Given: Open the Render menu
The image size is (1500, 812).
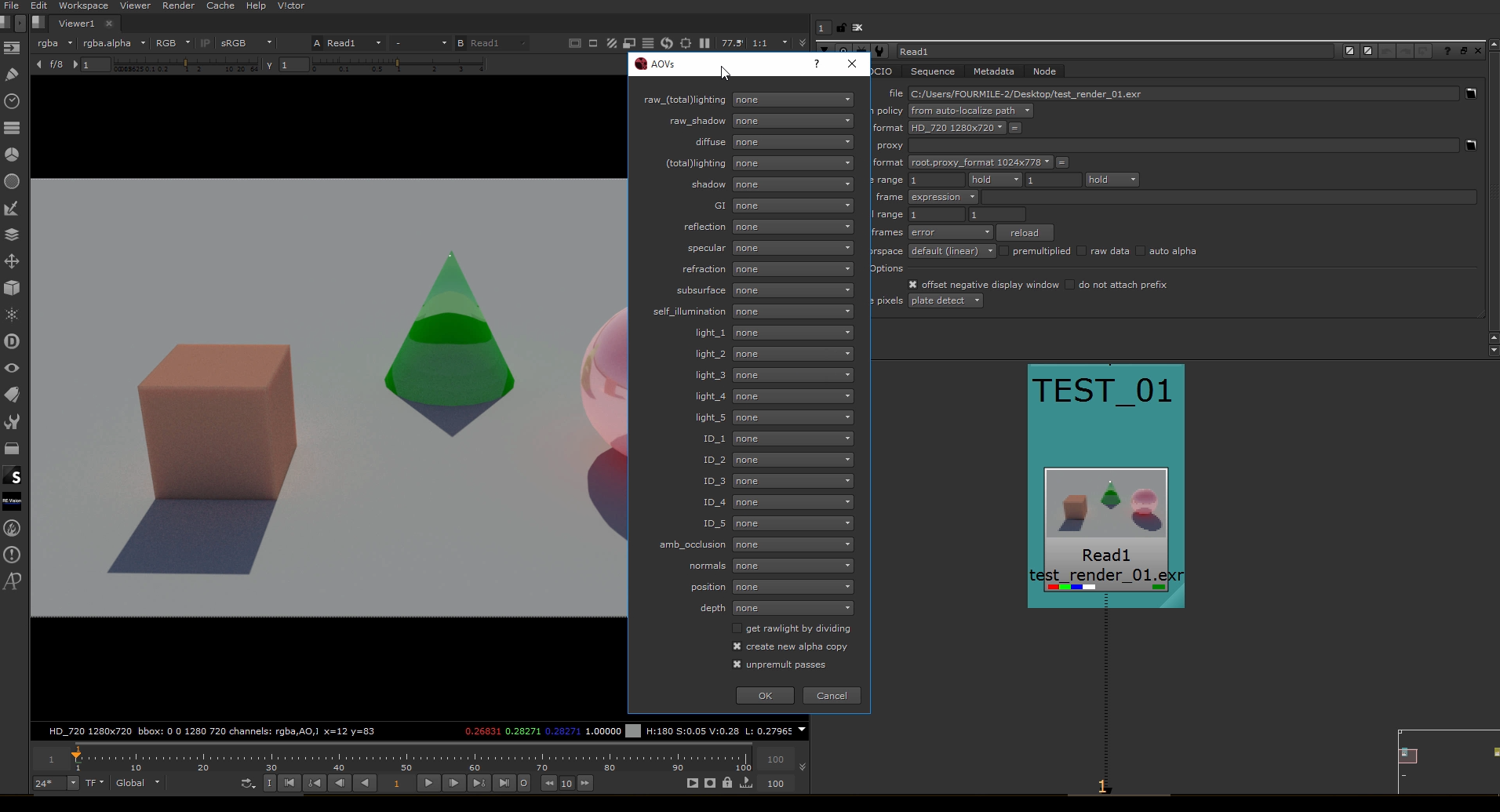Looking at the screenshot, I should pos(178,5).
